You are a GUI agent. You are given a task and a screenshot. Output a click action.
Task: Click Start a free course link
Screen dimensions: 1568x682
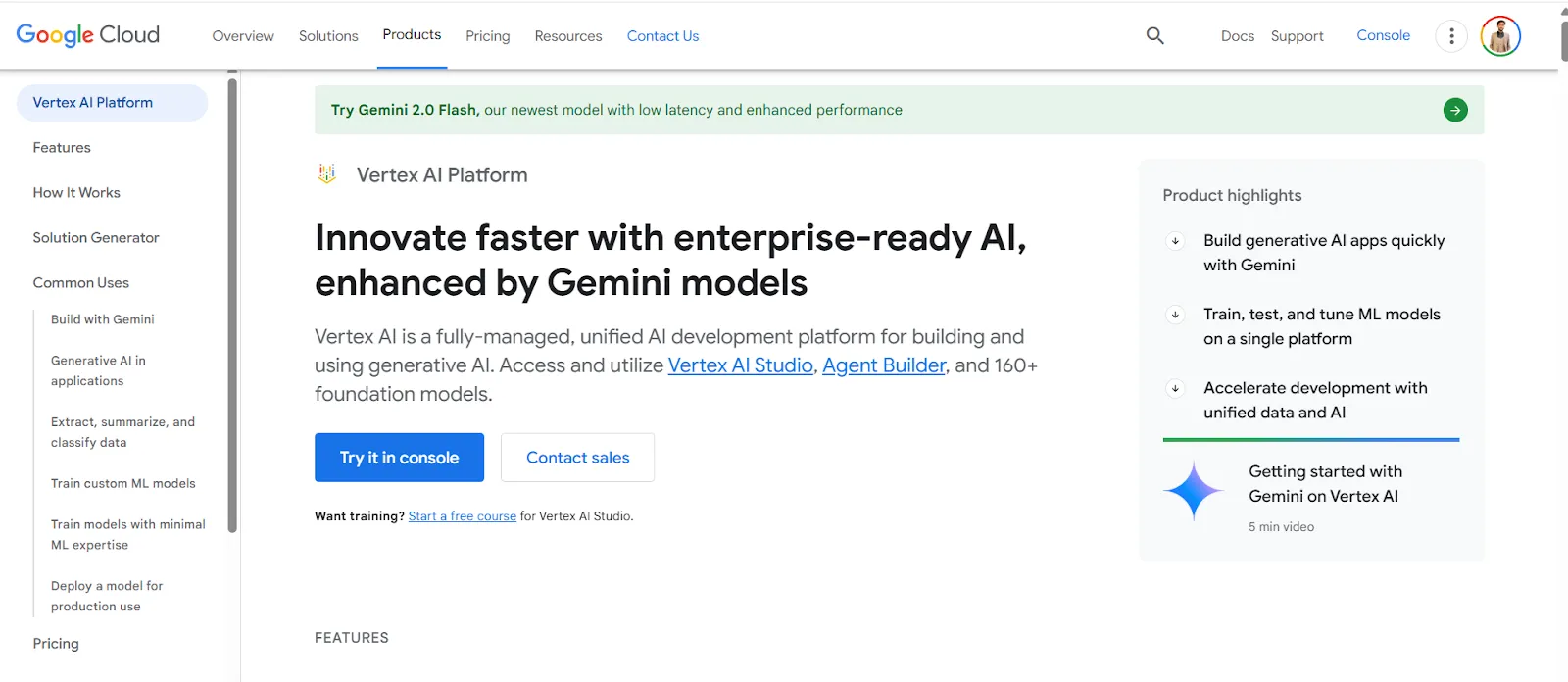[x=463, y=516]
